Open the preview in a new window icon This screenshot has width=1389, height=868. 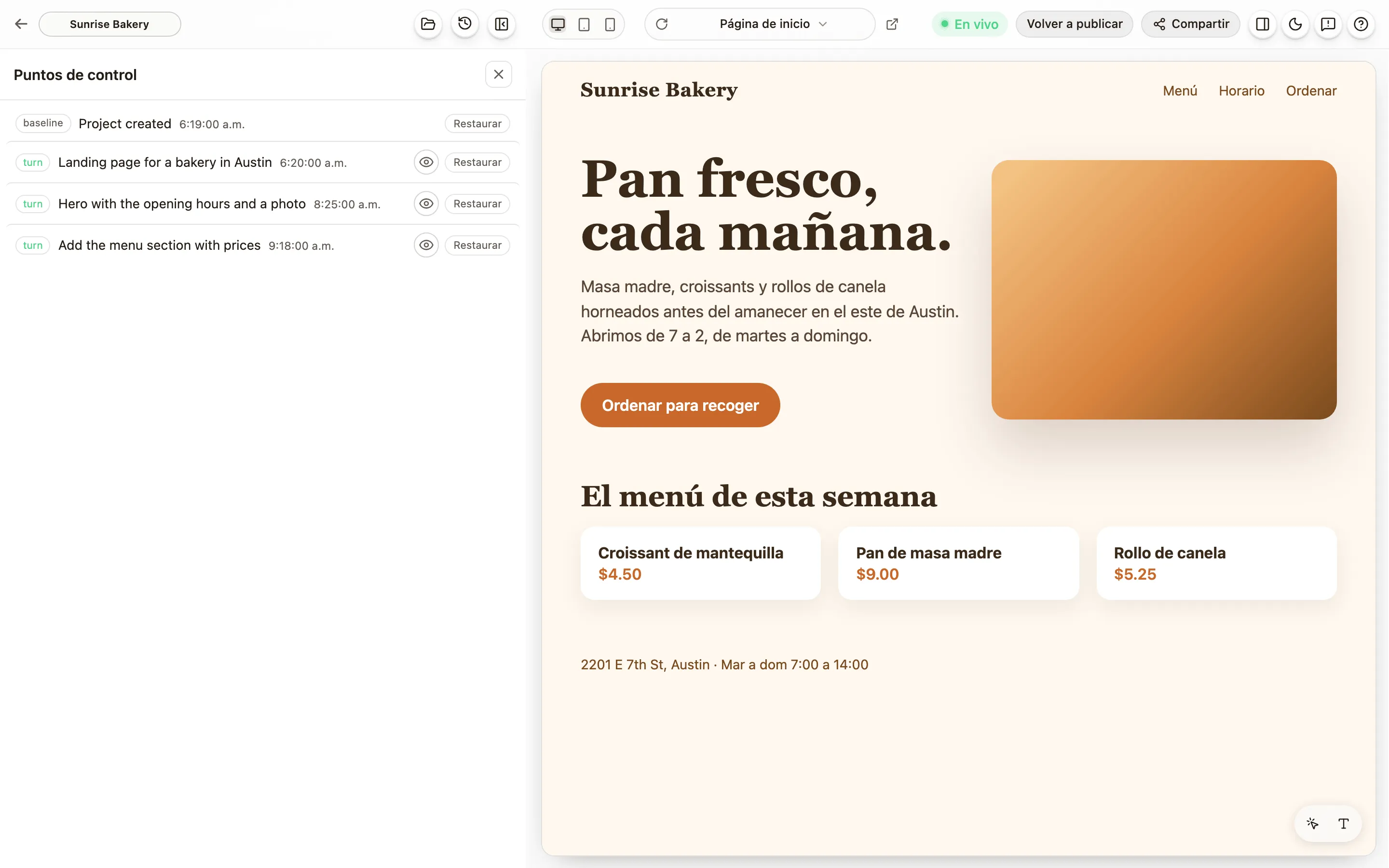click(x=892, y=24)
